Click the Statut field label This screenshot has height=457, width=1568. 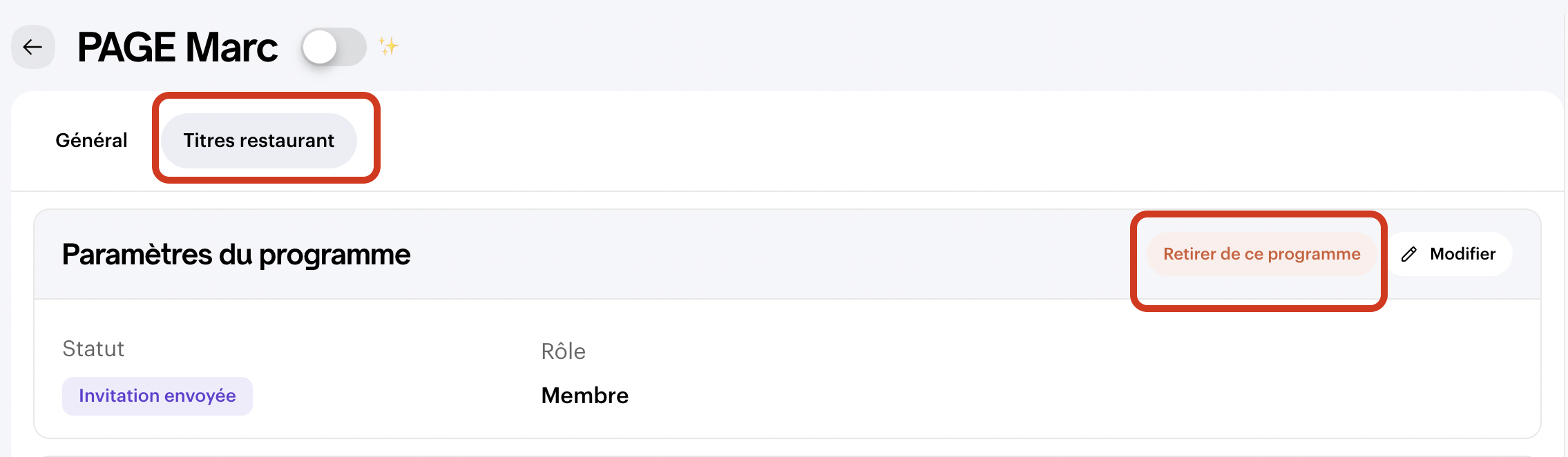[x=93, y=349]
